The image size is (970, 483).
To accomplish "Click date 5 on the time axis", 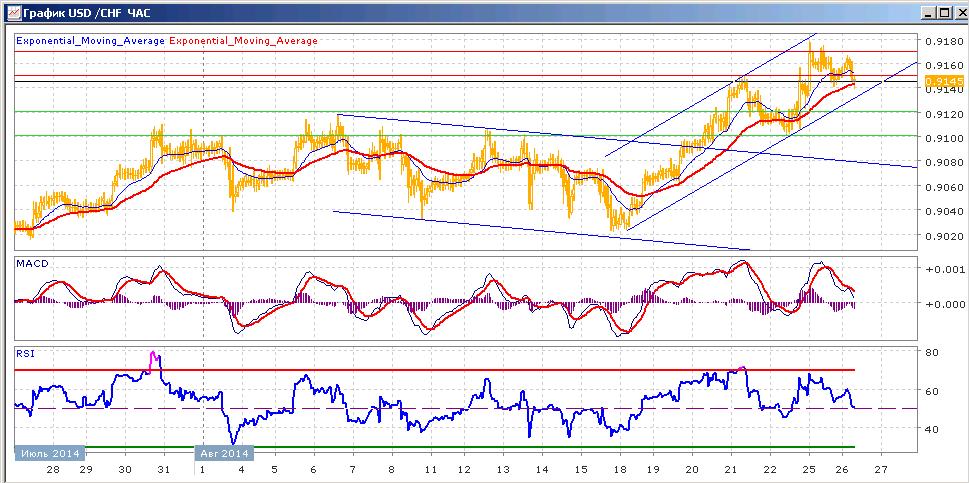I will [274, 470].
